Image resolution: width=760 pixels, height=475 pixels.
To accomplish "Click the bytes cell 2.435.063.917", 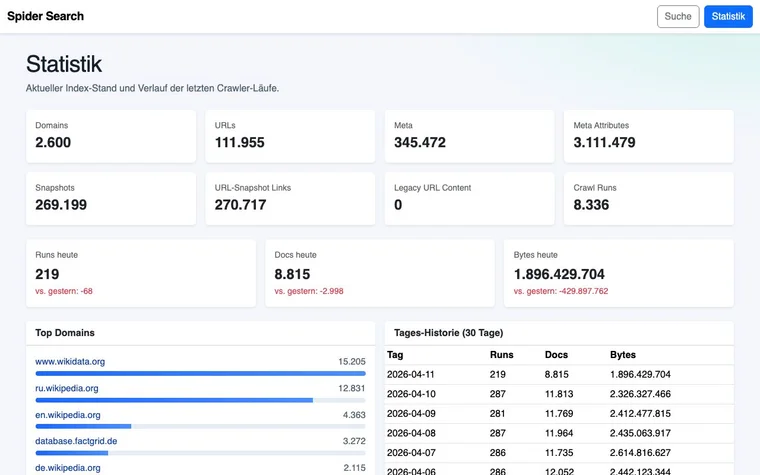I will [640, 433].
